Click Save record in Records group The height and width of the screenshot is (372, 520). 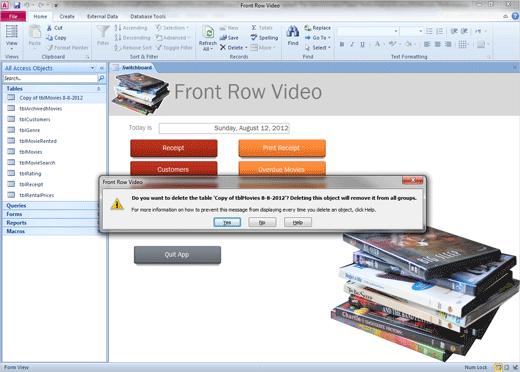[x=229, y=38]
